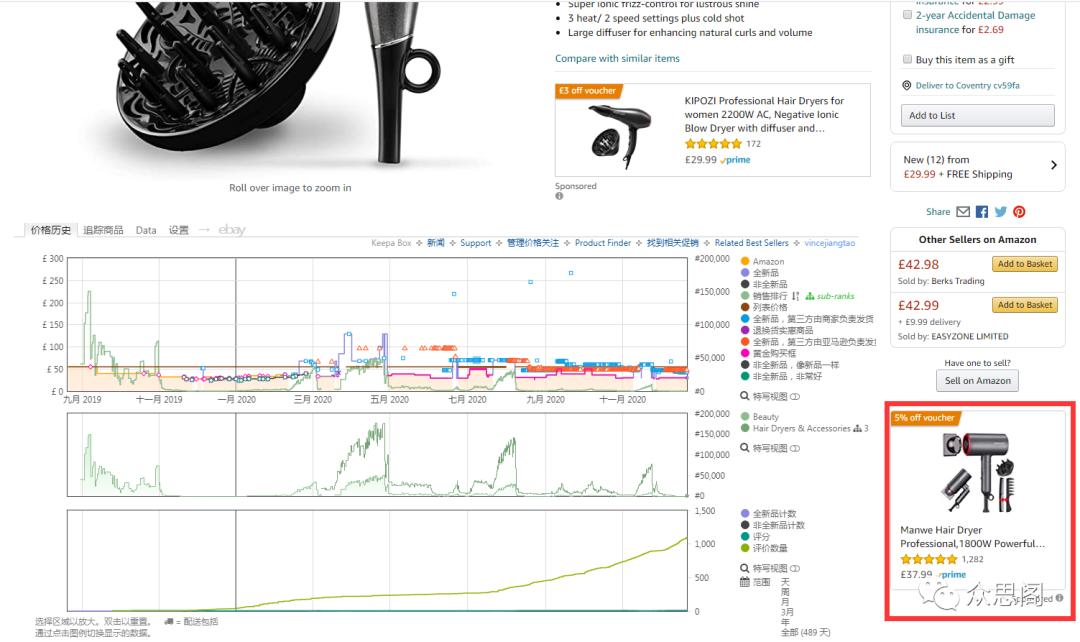
Task: Click the Prime badge on Manwe ad
Action: [952, 574]
